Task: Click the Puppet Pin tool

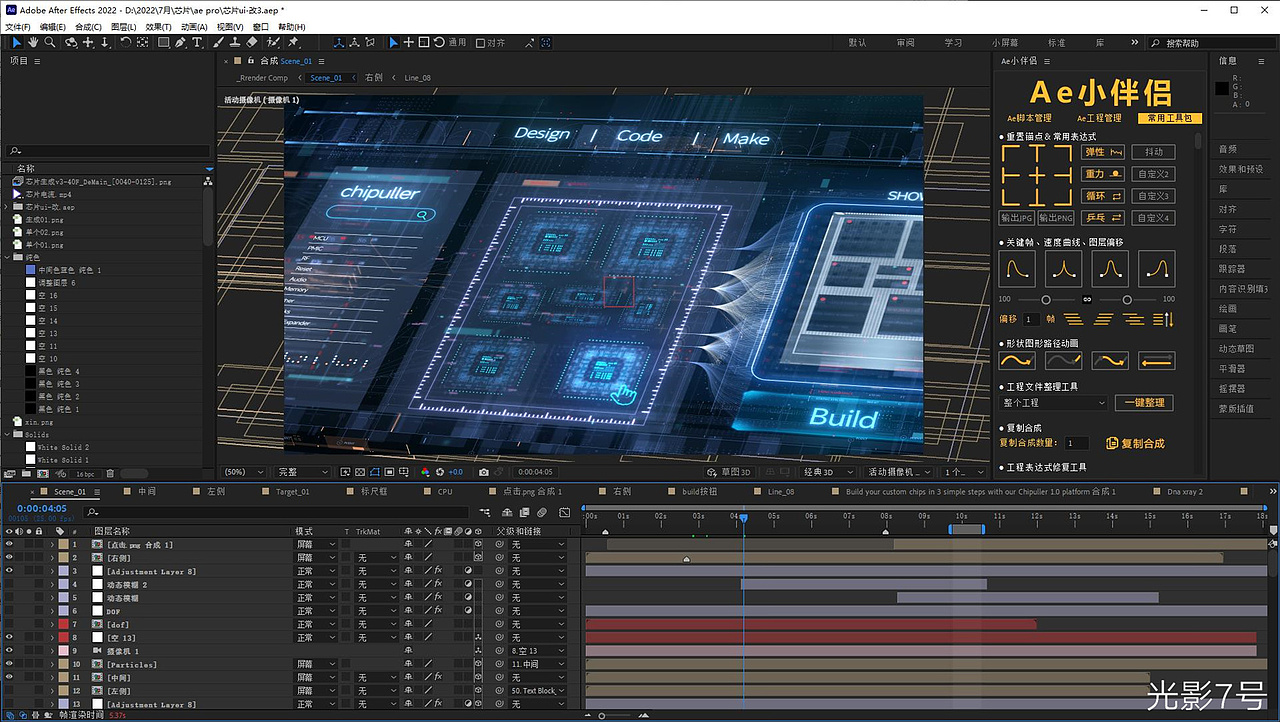Action: (x=293, y=43)
